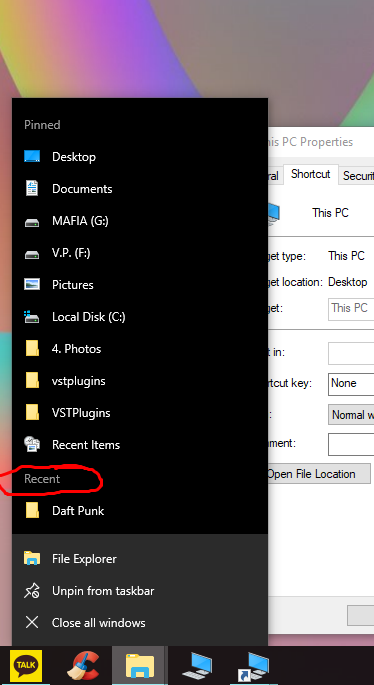
Task: Open the Daft Punk recent folder
Action: pyautogui.click(x=140, y=510)
